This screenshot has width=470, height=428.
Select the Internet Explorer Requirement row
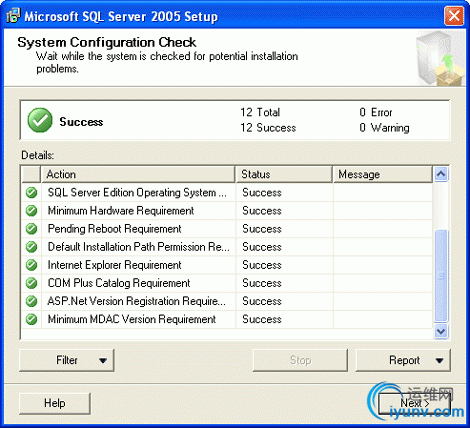coord(227,265)
